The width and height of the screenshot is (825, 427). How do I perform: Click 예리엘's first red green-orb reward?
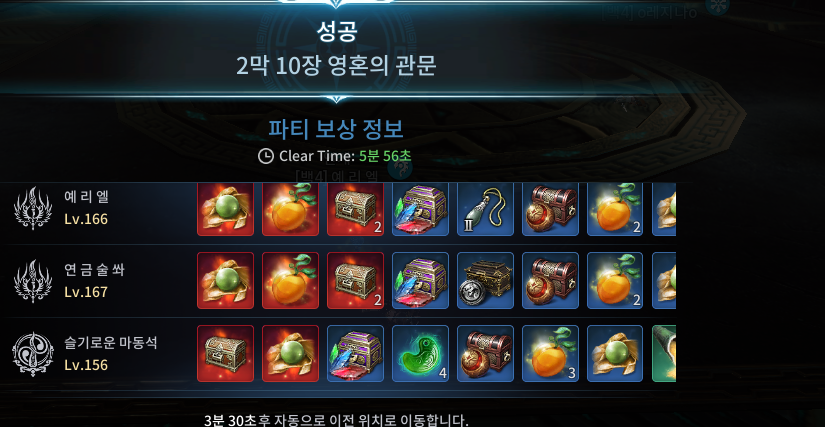click(225, 208)
